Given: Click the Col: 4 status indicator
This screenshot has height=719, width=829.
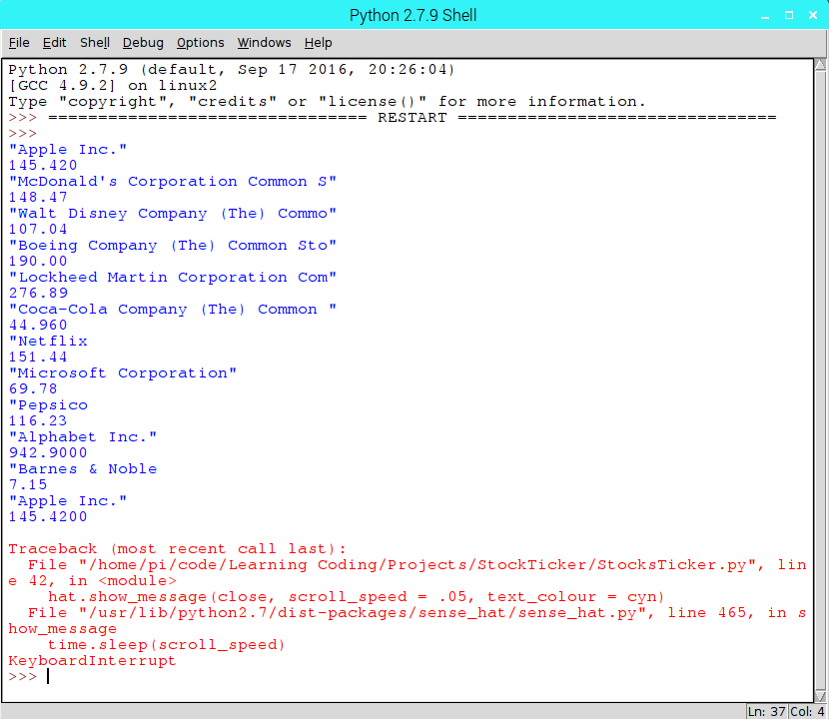Looking at the screenshot, I should [x=807, y=712].
